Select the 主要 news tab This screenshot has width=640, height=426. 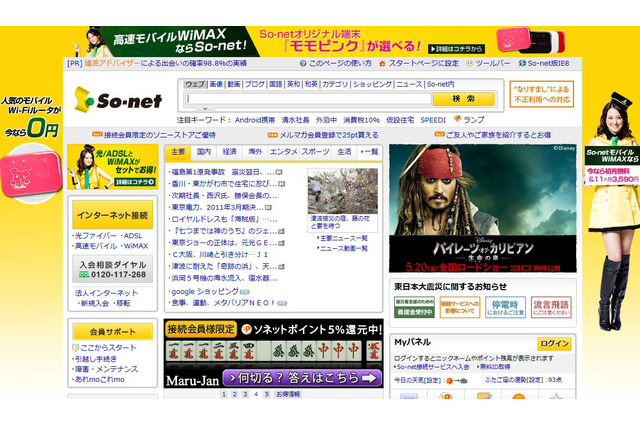pos(178,152)
